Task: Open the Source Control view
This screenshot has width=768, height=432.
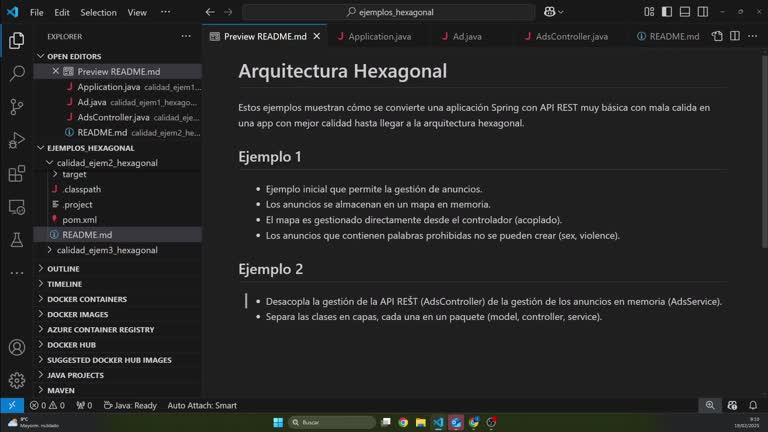Action: 17,107
